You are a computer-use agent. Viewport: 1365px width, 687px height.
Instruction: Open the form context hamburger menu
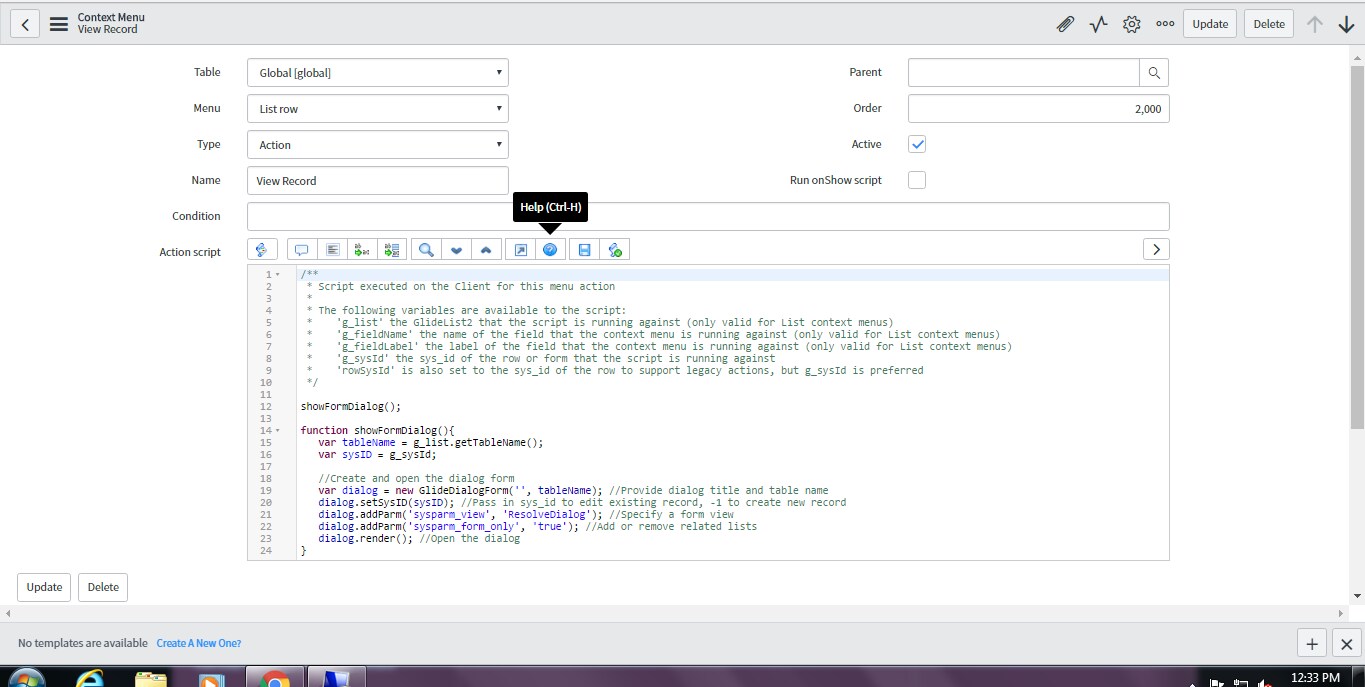point(58,23)
